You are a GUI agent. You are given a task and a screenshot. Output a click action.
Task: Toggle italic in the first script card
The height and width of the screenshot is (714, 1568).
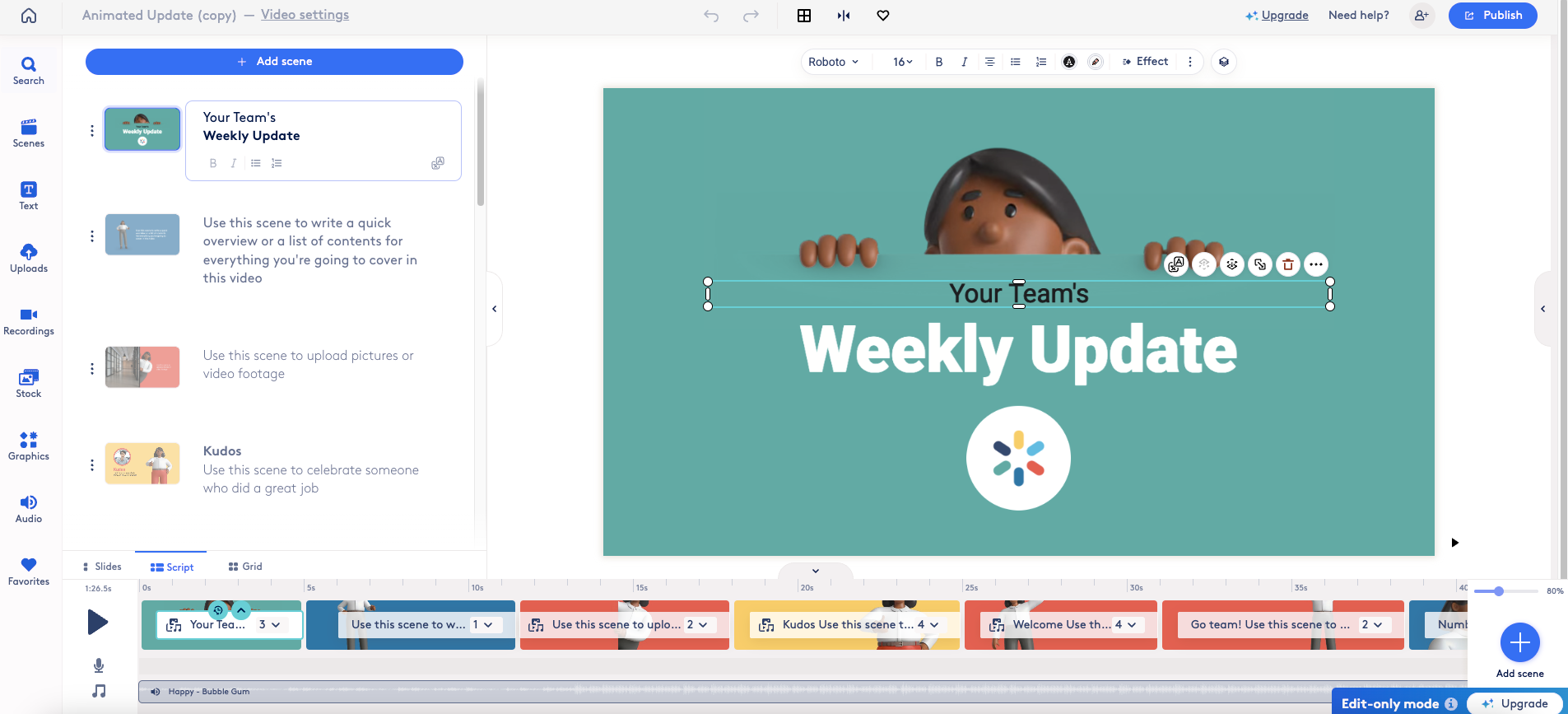pyautogui.click(x=234, y=163)
